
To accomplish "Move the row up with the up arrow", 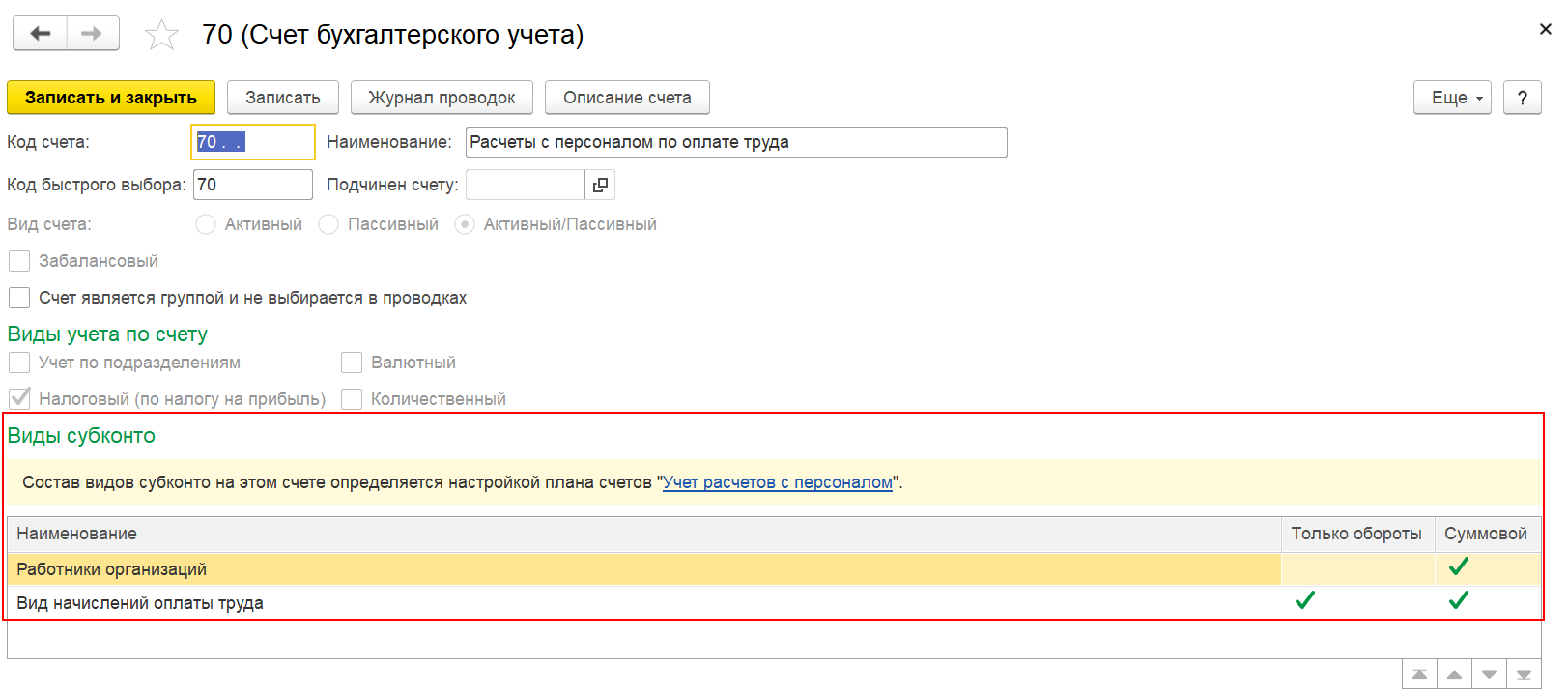I will pyautogui.click(x=1454, y=675).
